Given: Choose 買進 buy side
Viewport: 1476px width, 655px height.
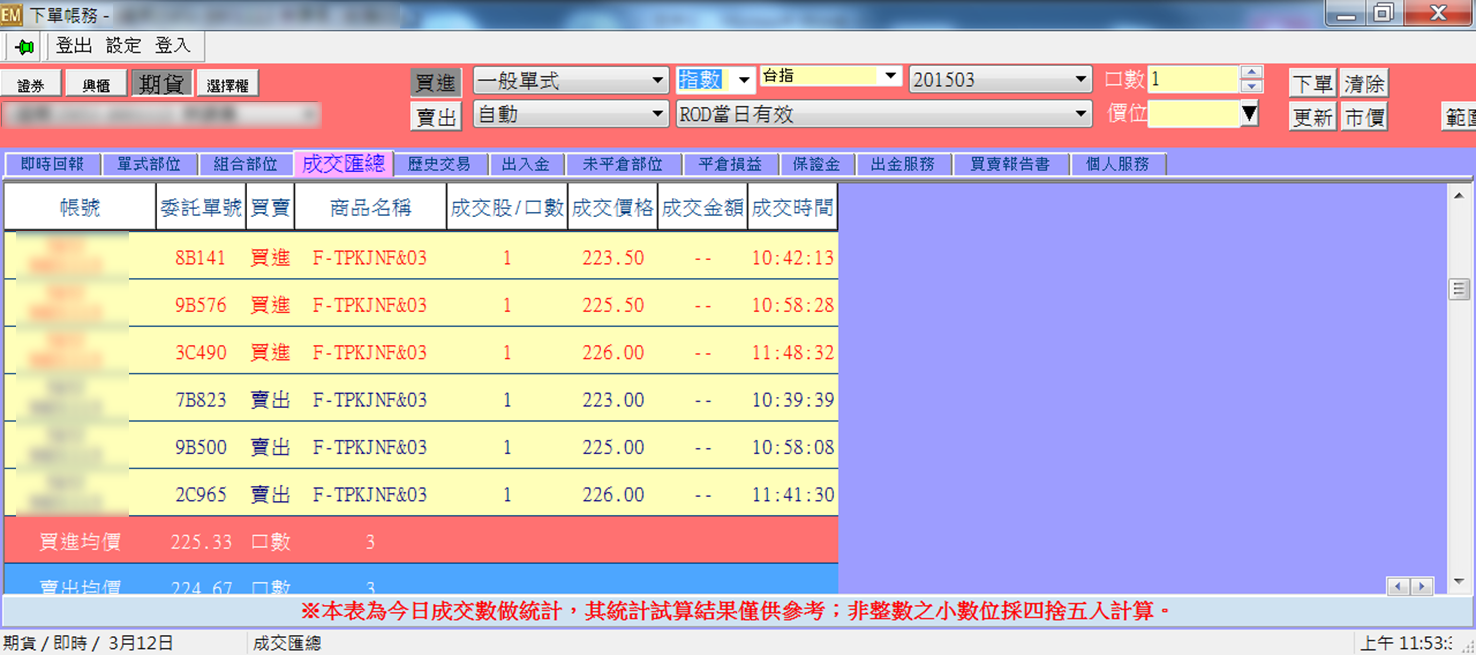Looking at the screenshot, I should pos(436,83).
